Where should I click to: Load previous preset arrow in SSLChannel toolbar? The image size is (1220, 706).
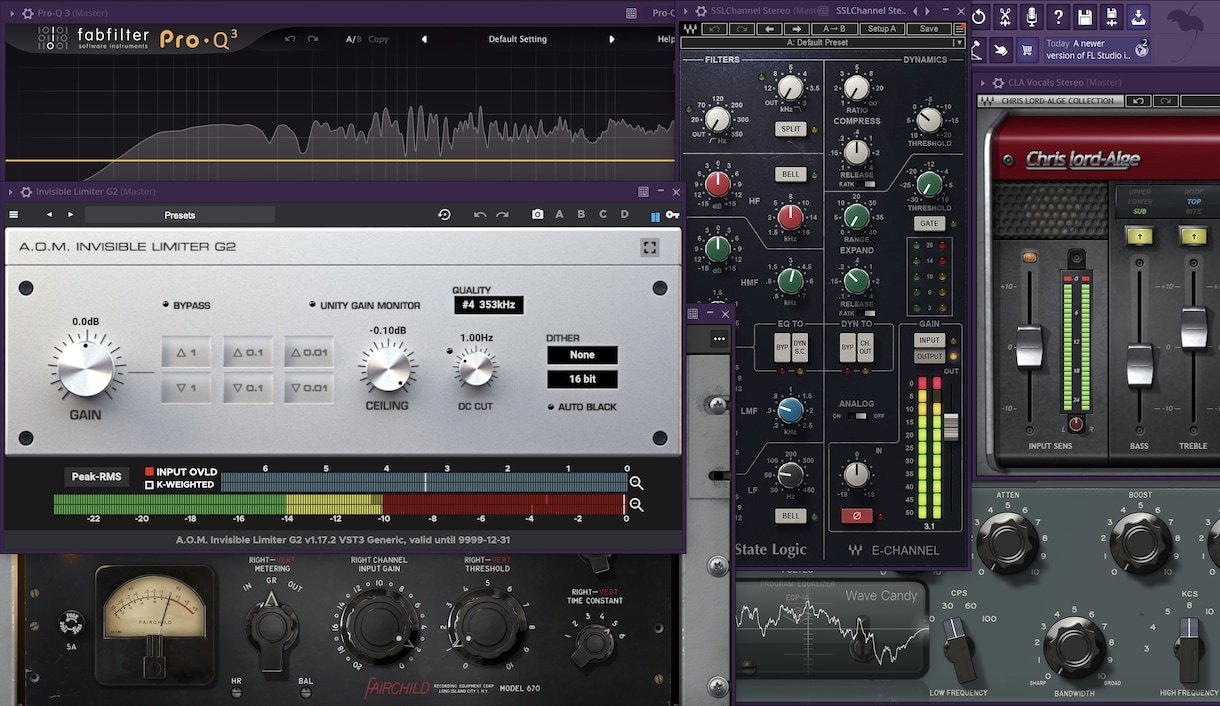pos(769,29)
